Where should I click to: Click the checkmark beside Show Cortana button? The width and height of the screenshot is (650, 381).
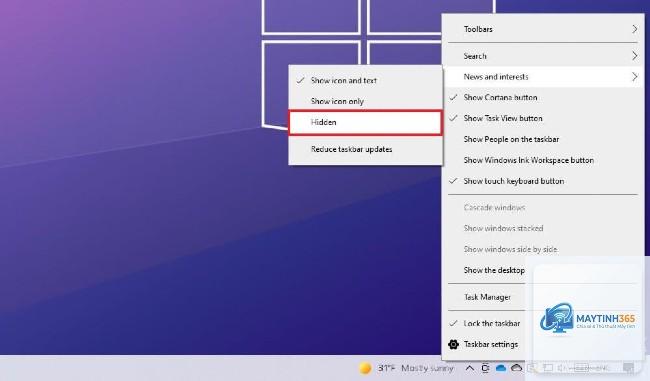[x=454, y=97]
